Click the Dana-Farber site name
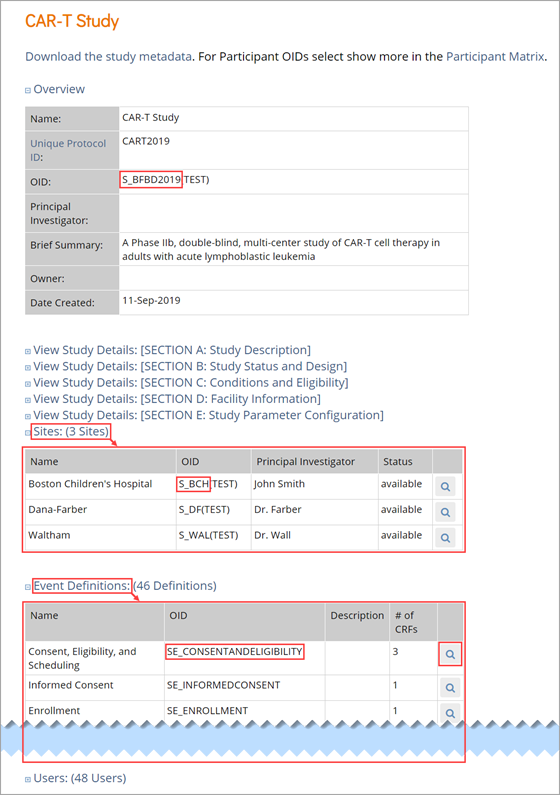The image size is (560, 795). click(x=58, y=509)
